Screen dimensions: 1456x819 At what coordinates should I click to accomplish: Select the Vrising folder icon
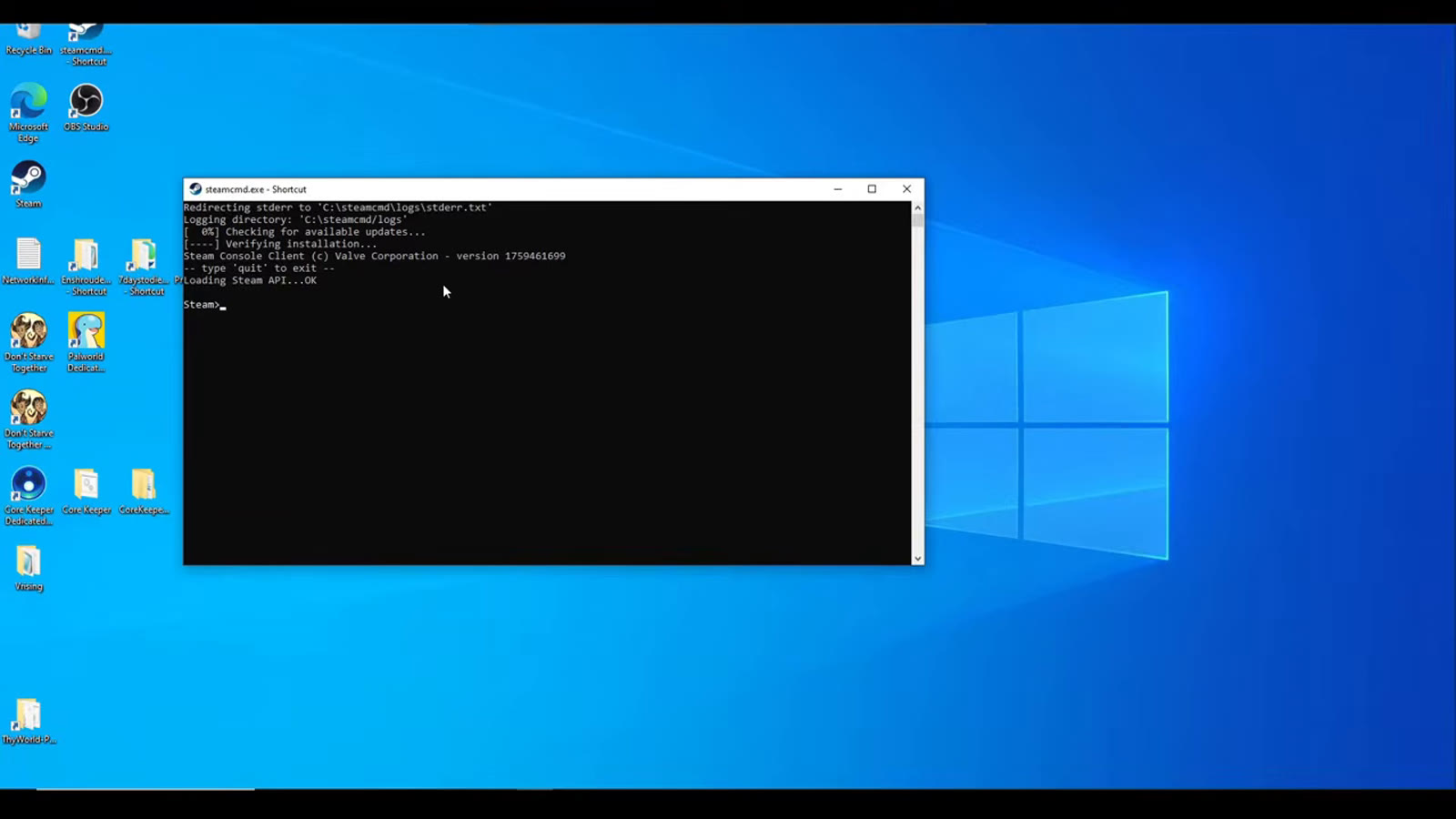[x=28, y=568]
